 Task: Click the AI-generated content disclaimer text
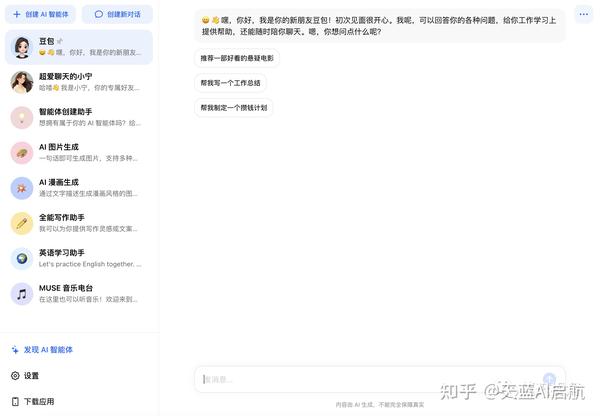click(380, 405)
